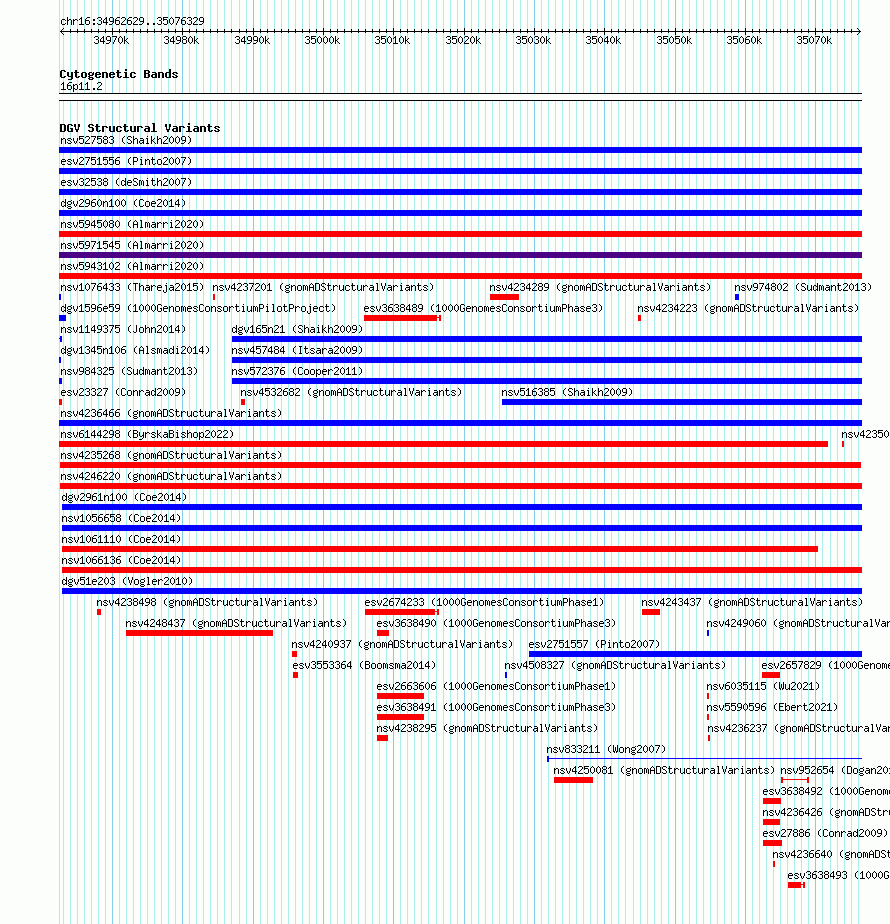Open esv3638491 (1000GenomesConsortiumPhase3) label
This screenshot has height=924, width=890.
[496, 707]
